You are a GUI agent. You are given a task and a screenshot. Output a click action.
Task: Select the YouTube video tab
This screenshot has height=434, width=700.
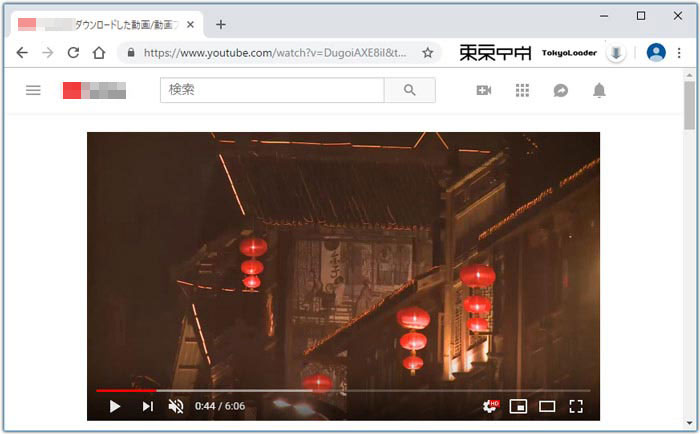(x=106, y=25)
